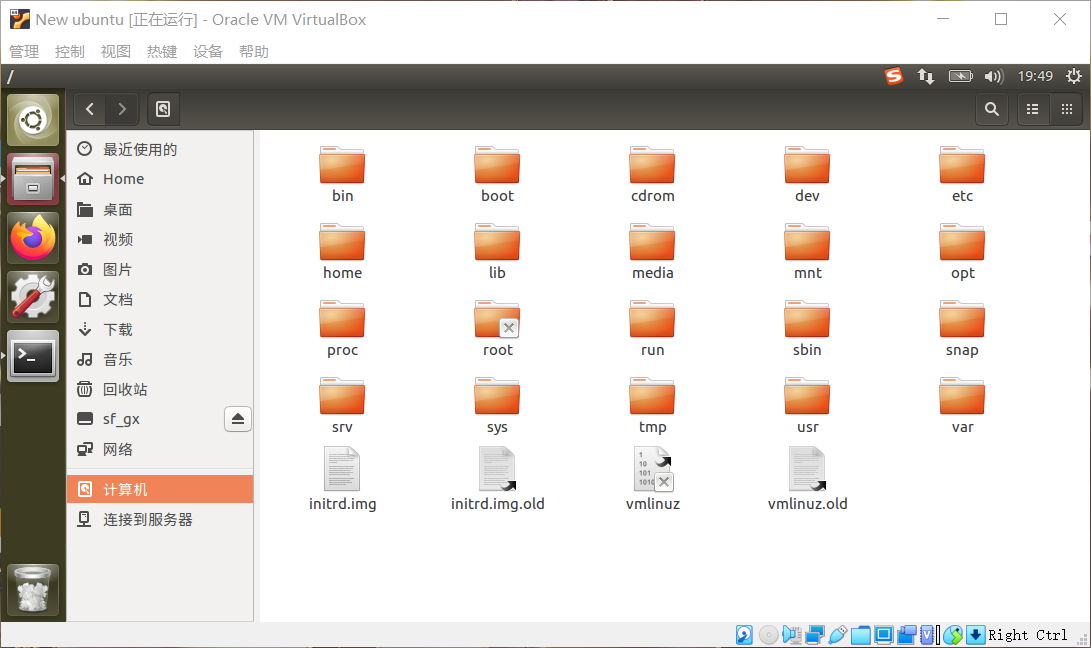The image size is (1091, 648).
Task: Open the VirtualBox 视图 menu
Action: (x=116, y=52)
